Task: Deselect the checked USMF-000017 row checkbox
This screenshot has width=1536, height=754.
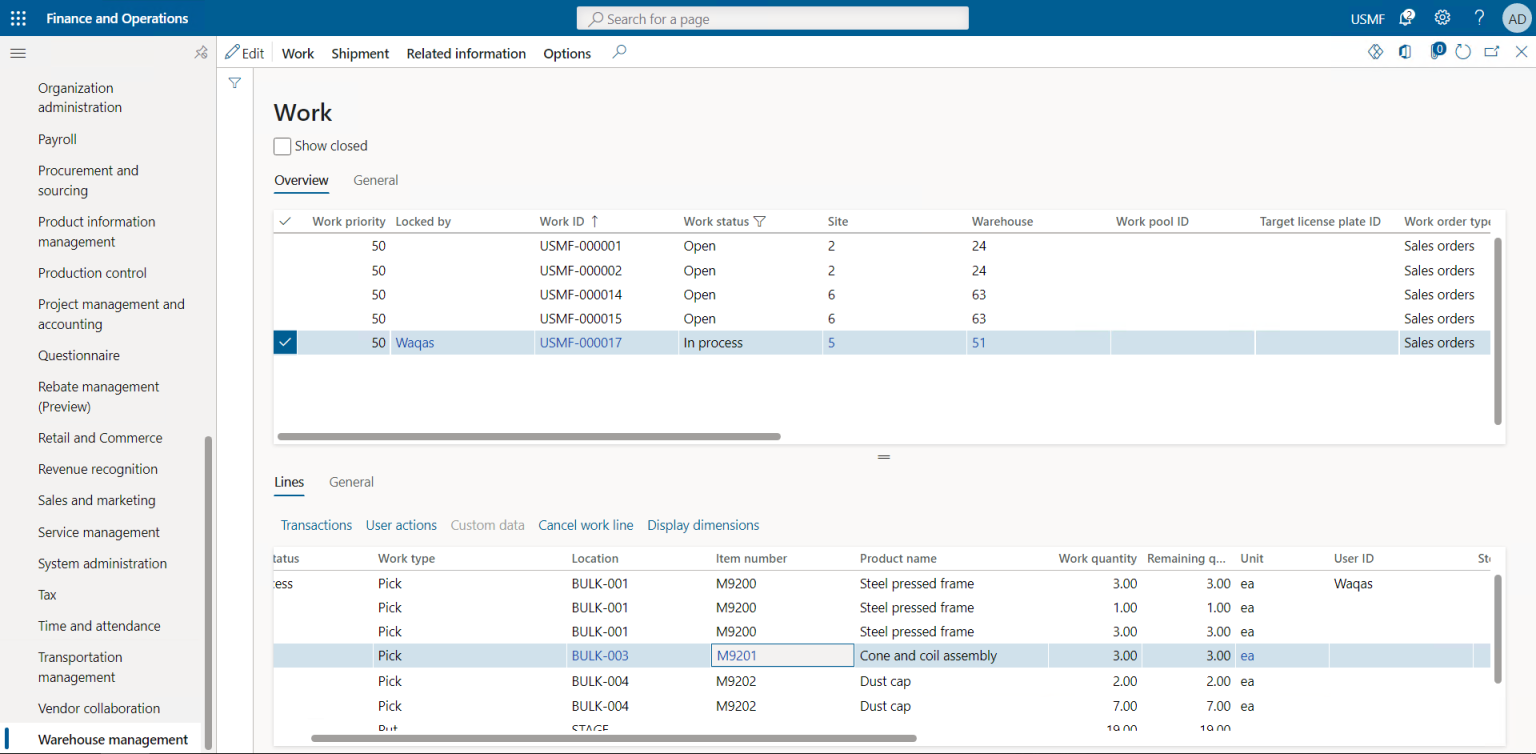Action: [285, 342]
